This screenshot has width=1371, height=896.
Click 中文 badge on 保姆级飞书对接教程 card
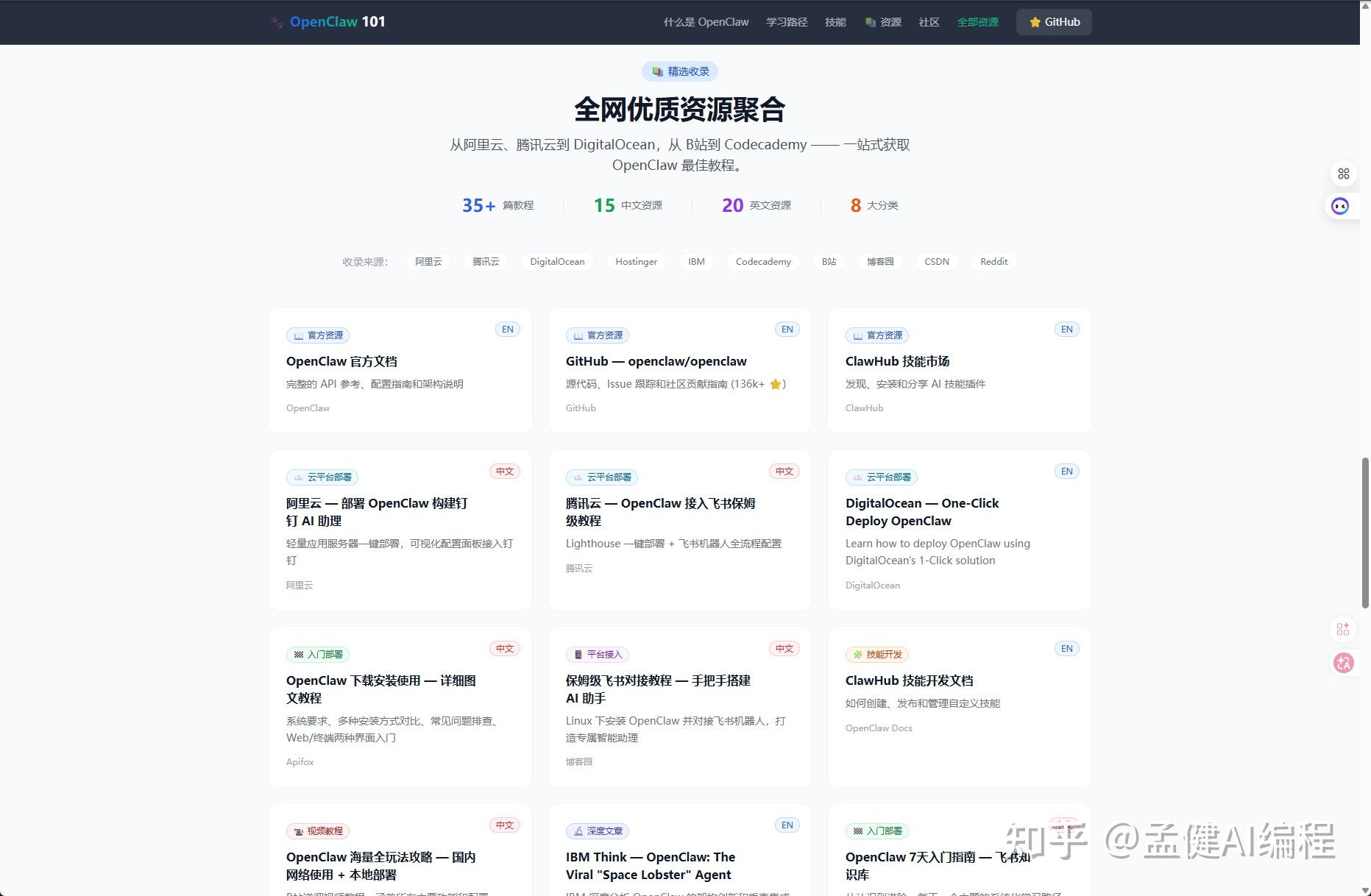coord(784,649)
